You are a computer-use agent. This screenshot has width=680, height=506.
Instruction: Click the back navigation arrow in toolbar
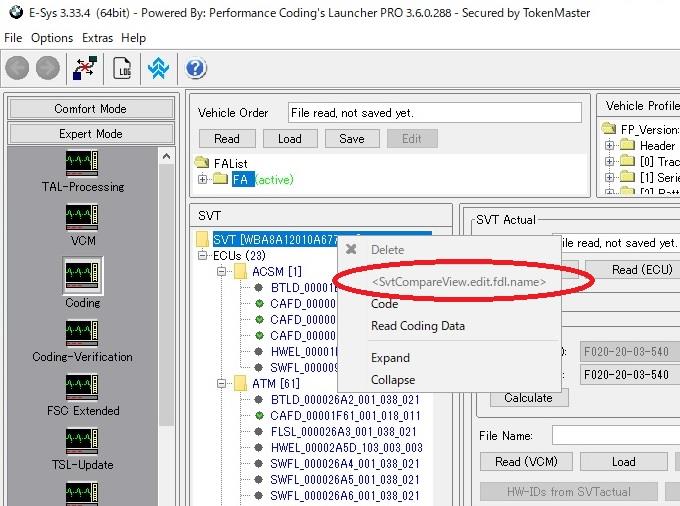[x=17, y=68]
